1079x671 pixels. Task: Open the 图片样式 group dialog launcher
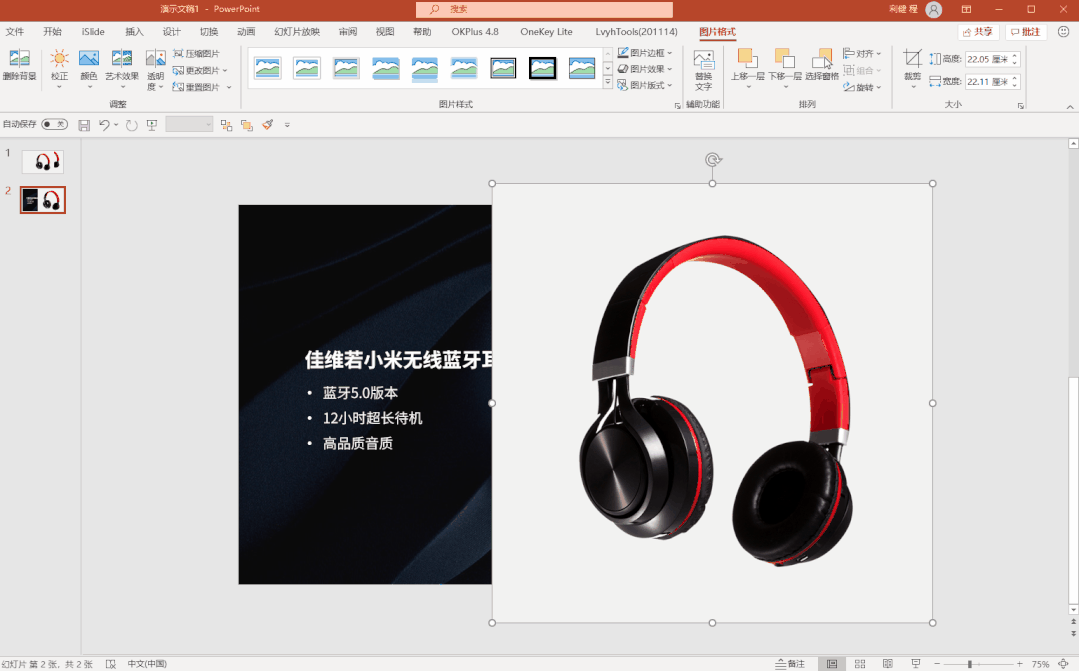pyautogui.click(x=678, y=105)
